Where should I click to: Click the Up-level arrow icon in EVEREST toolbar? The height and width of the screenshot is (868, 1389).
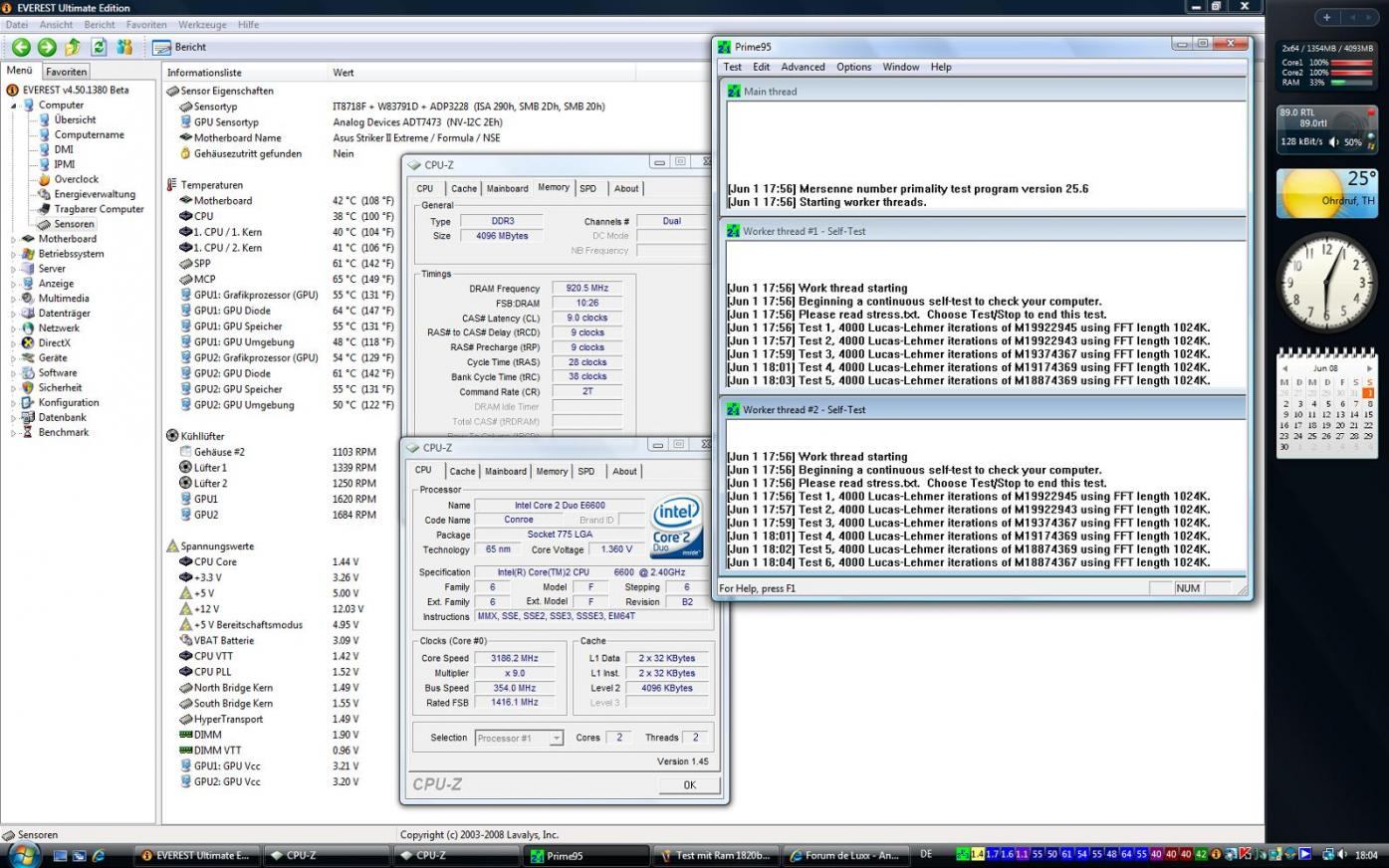click(x=73, y=47)
